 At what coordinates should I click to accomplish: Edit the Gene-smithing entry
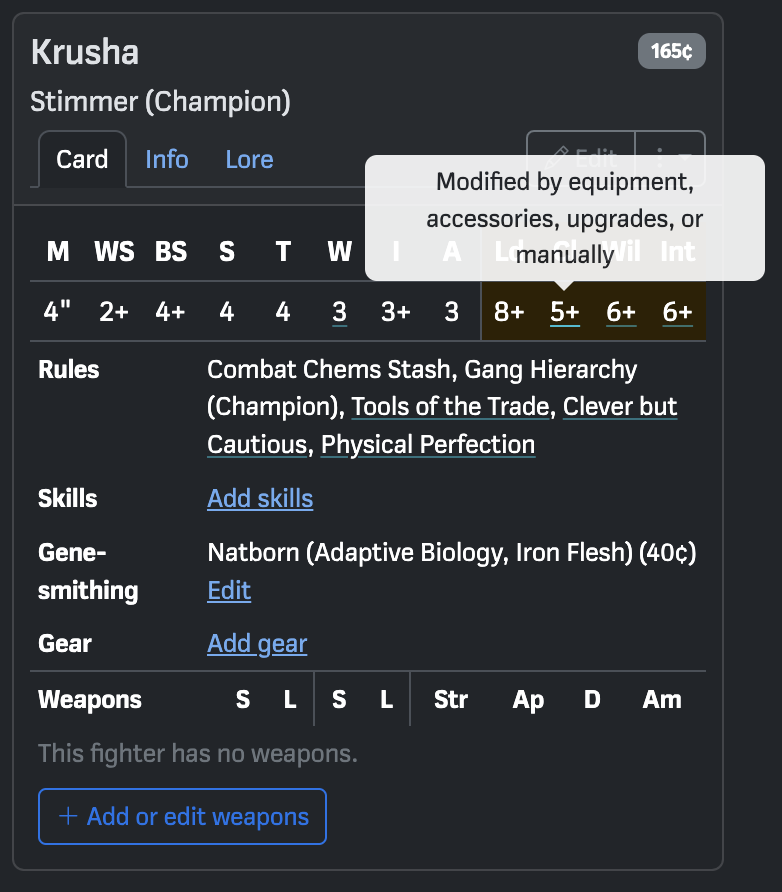pyautogui.click(x=229, y=590)
